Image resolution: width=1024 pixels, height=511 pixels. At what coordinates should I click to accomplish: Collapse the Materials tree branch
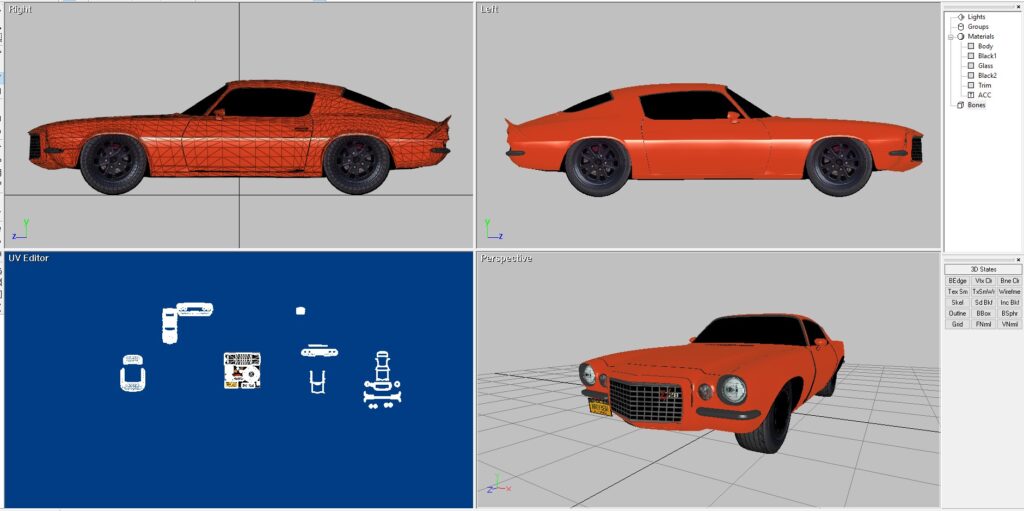point(951,37)
